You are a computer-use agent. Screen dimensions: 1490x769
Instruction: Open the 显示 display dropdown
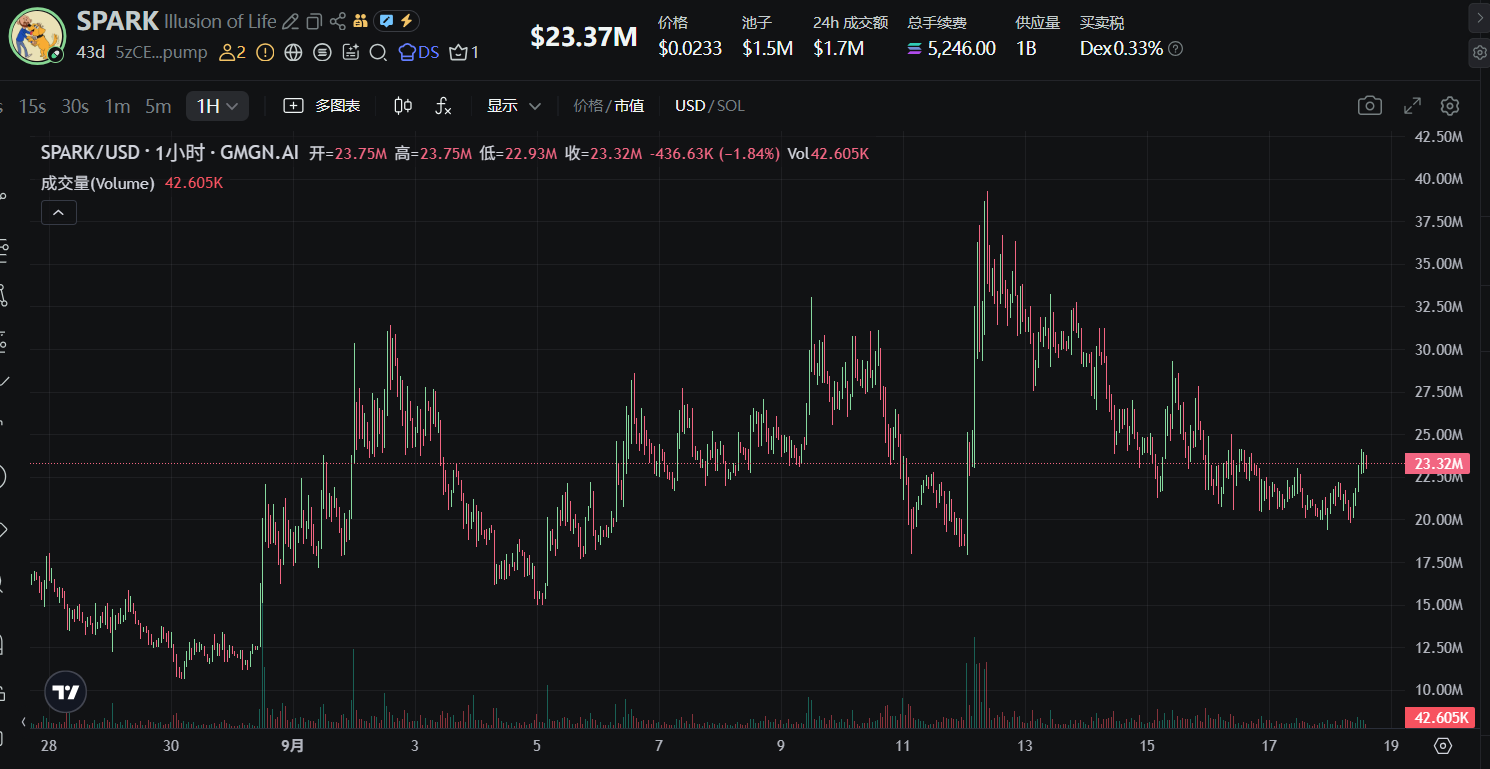coord(514,106)
